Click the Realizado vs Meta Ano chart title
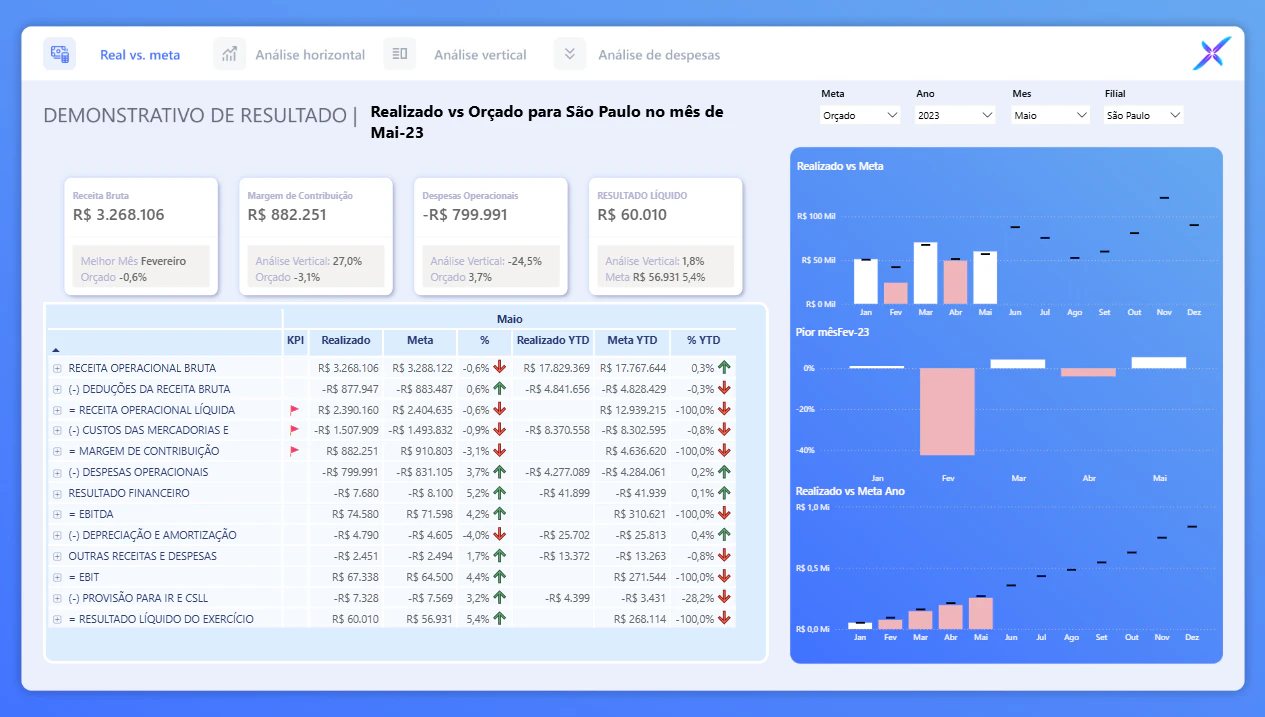The height and width of the screenshot is (717, 1265). (850, 491)
